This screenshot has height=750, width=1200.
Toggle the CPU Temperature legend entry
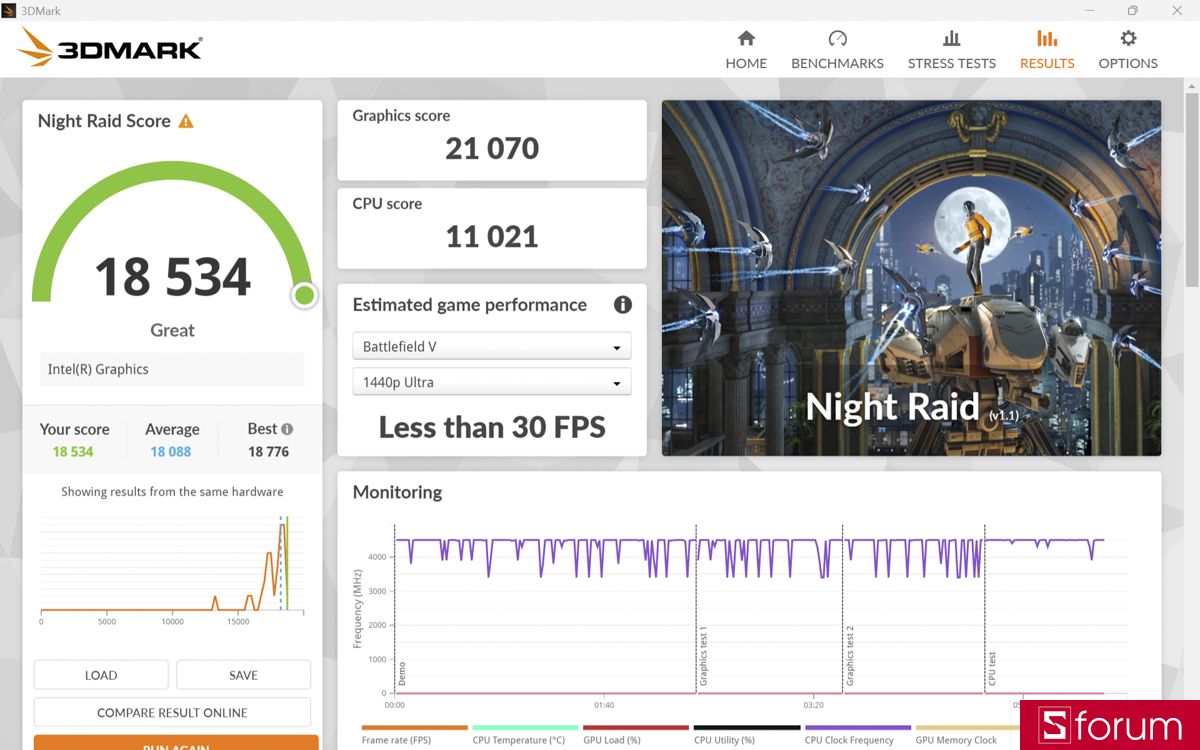coord(525,736)
